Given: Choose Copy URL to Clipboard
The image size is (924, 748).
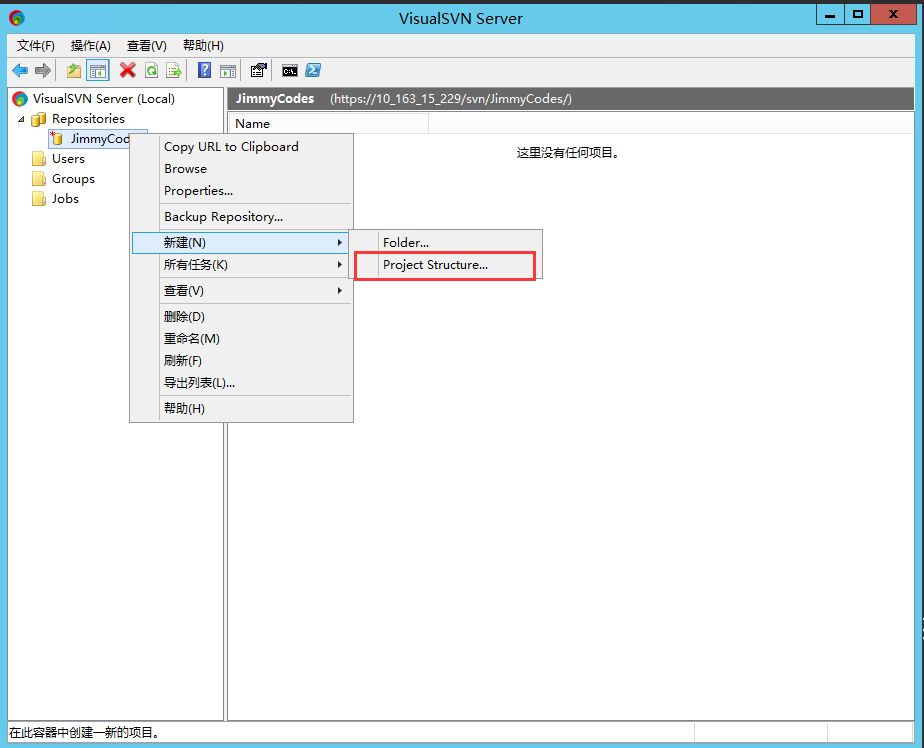Looking at the screenshot, I should point(242,147).
